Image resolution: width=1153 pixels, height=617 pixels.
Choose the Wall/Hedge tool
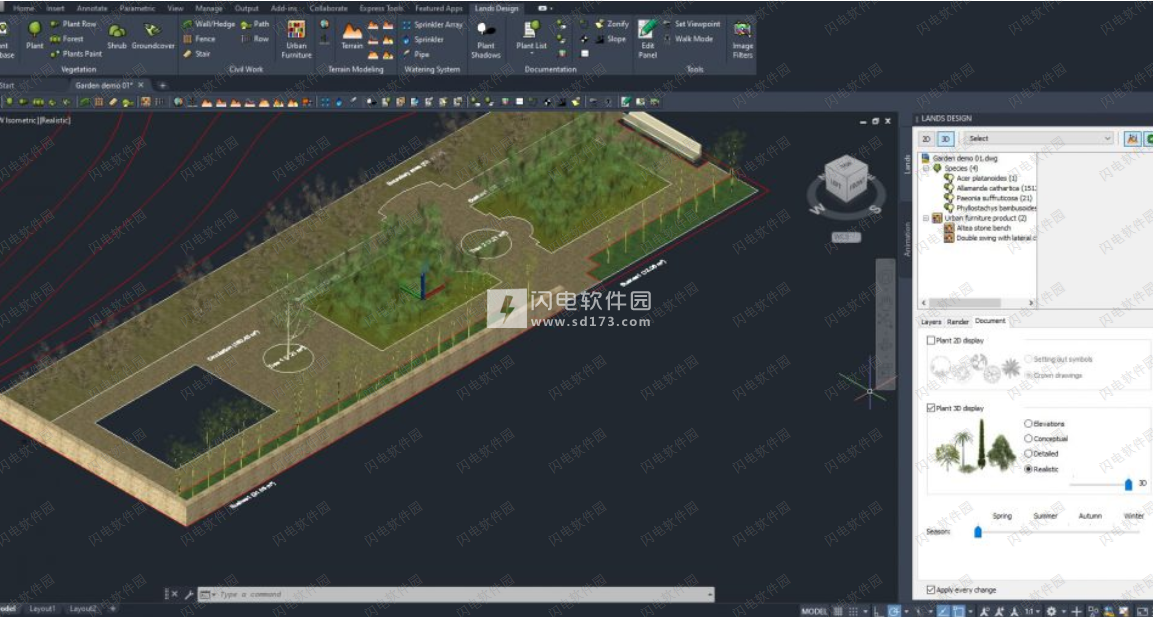tap(209, 24)
